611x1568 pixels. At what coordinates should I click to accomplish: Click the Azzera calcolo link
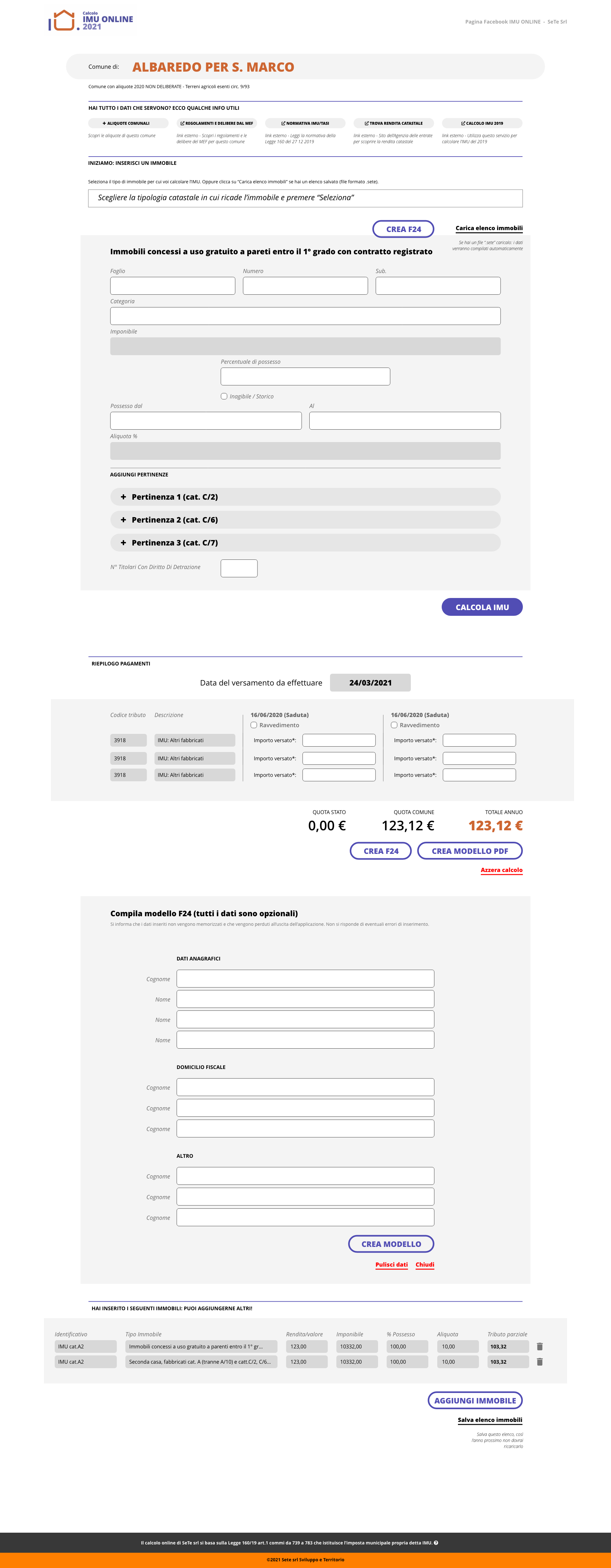[x=501, y=870]
